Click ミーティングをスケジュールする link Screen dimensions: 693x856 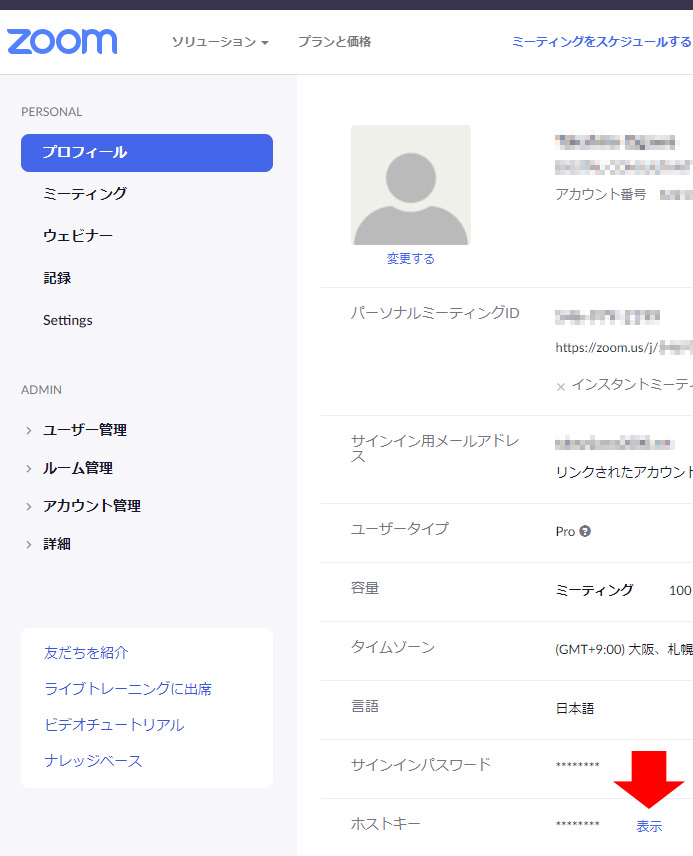click(x=601, y=42)
